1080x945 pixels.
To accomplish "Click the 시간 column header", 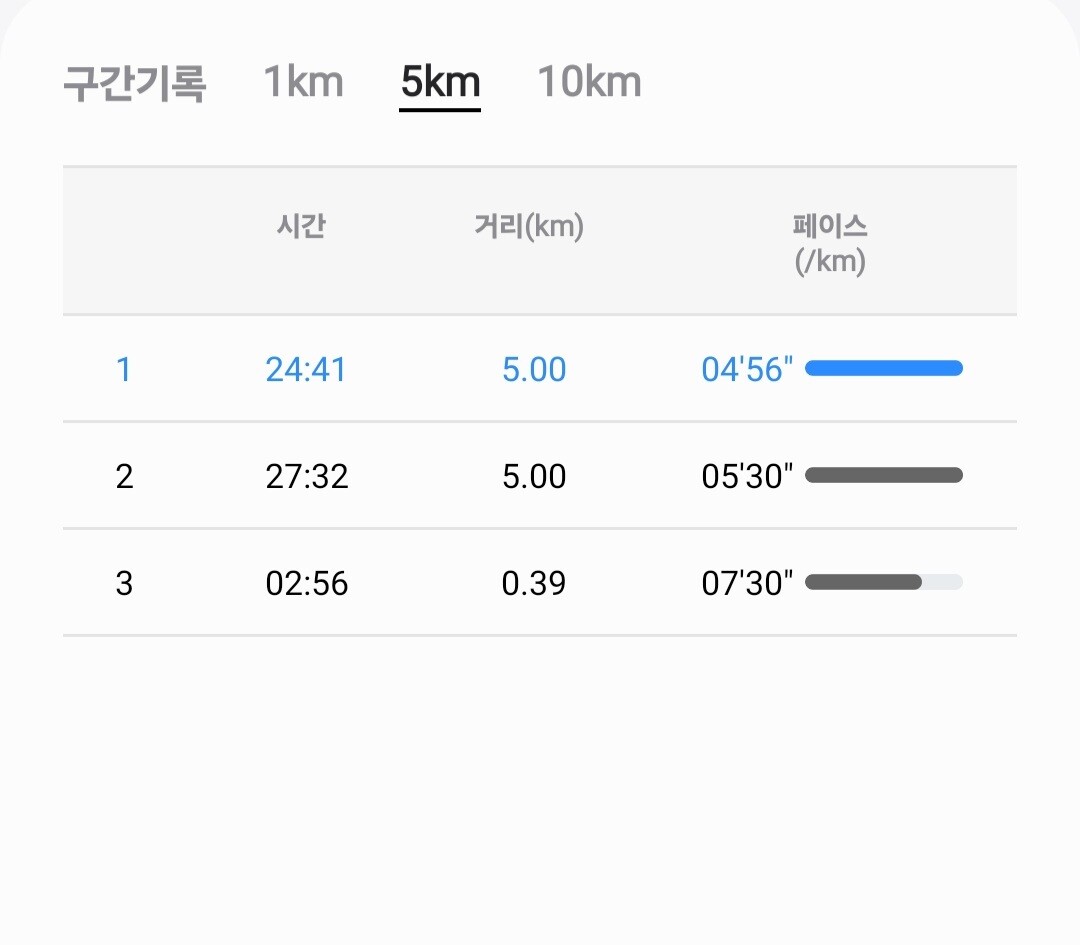I will point(302,227).
